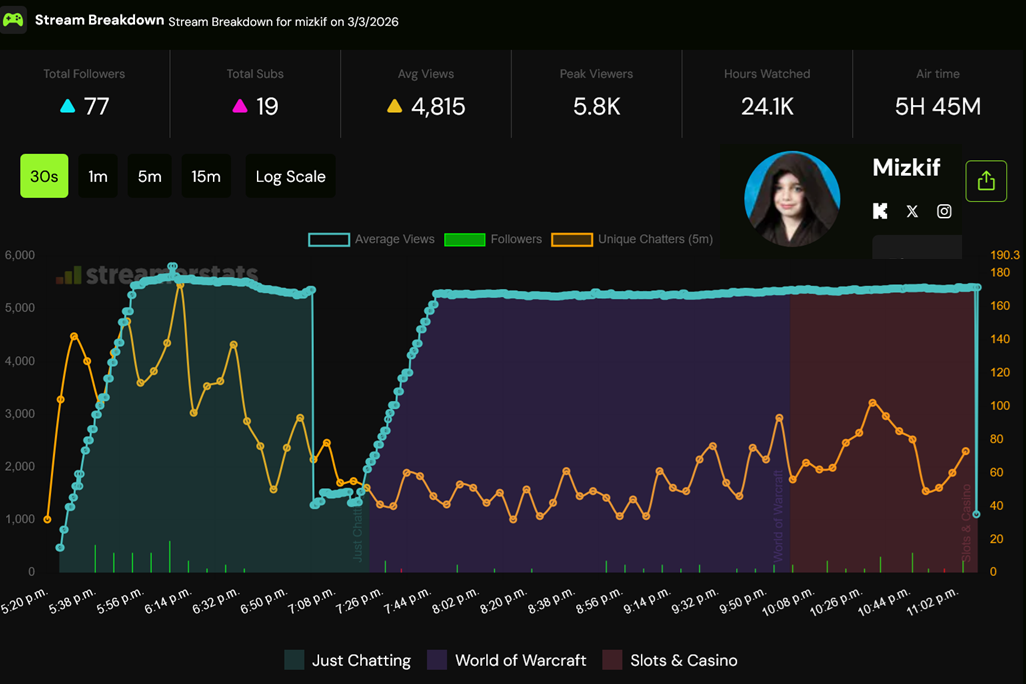The height and width of the screenshot is (684, 1026).
Task: Click the yellow Avg Views triangle
Action: (394, 106)
